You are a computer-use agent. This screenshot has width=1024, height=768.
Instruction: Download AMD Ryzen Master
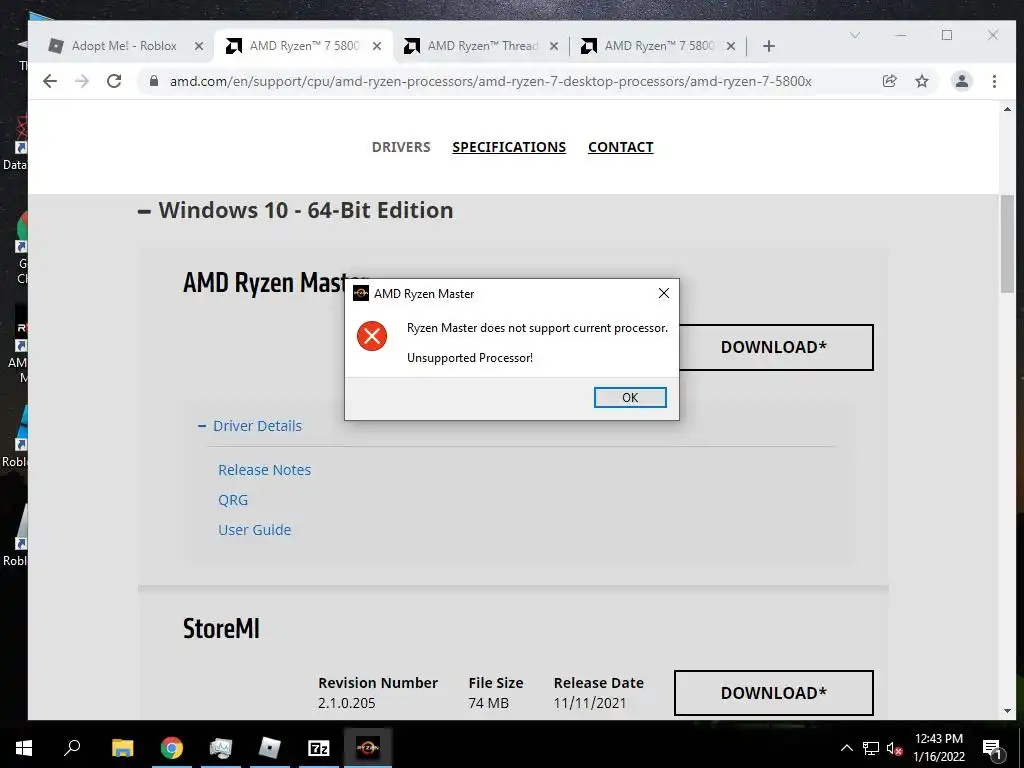click(773, 347)
